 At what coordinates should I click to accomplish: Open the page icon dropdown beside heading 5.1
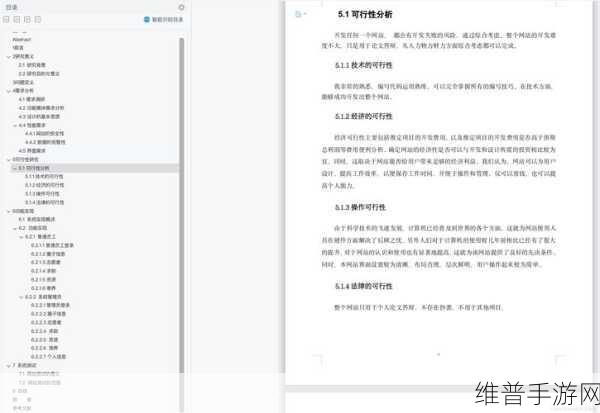[x=301, y=15]
